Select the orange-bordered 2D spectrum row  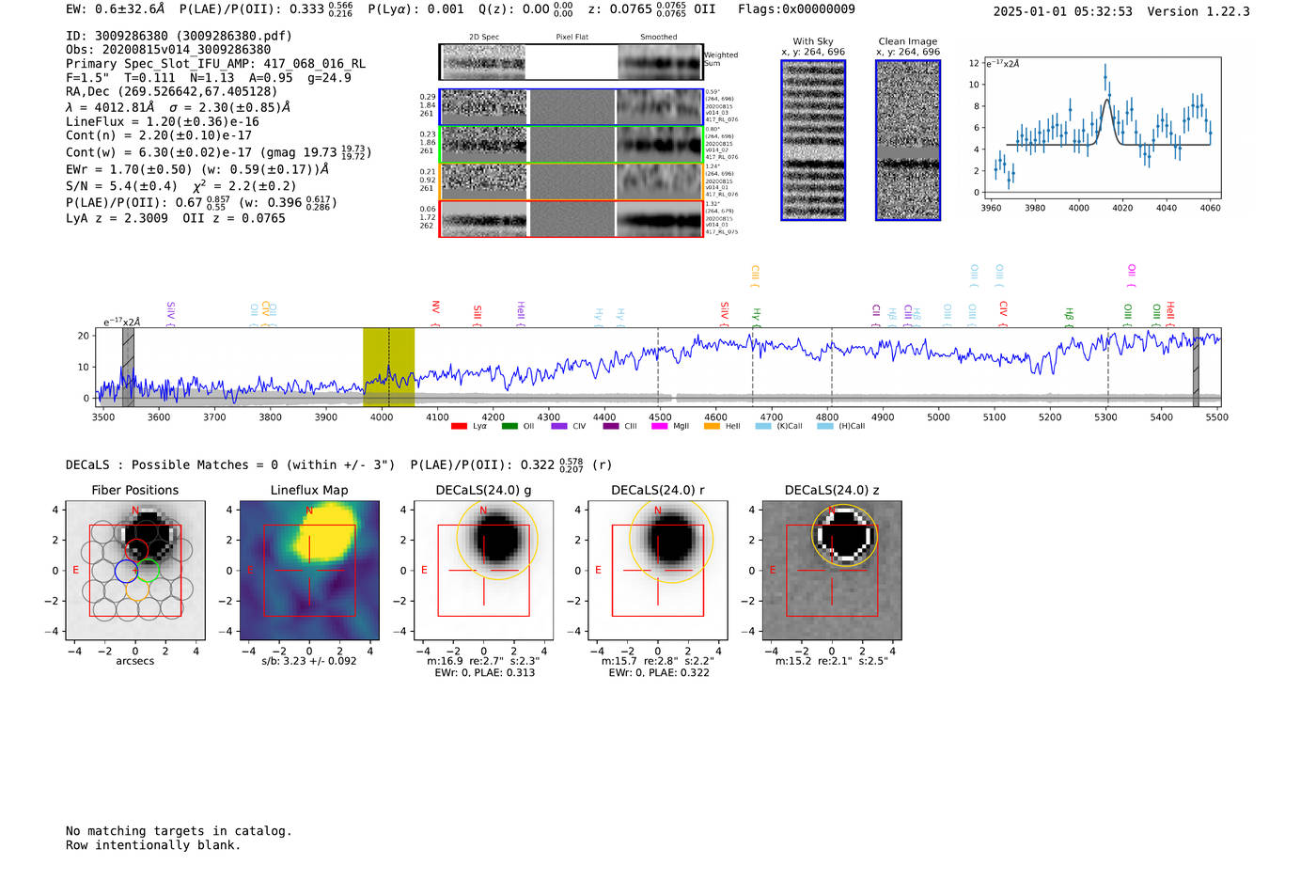(x=571, y=181)
